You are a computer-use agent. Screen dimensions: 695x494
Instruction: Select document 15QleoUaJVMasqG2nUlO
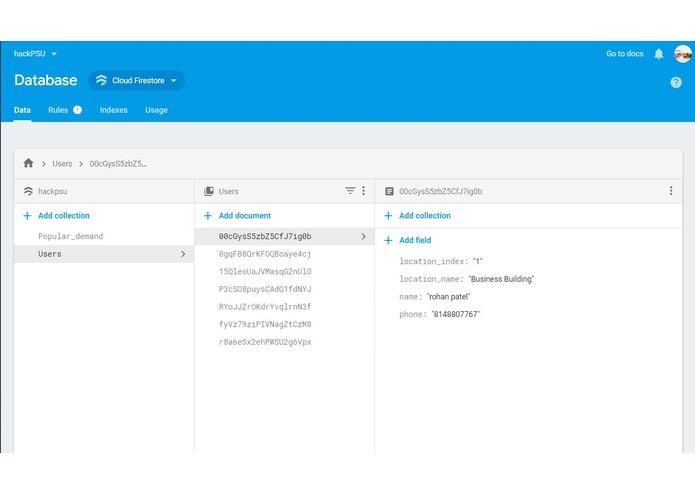click(x=265, y=272)
